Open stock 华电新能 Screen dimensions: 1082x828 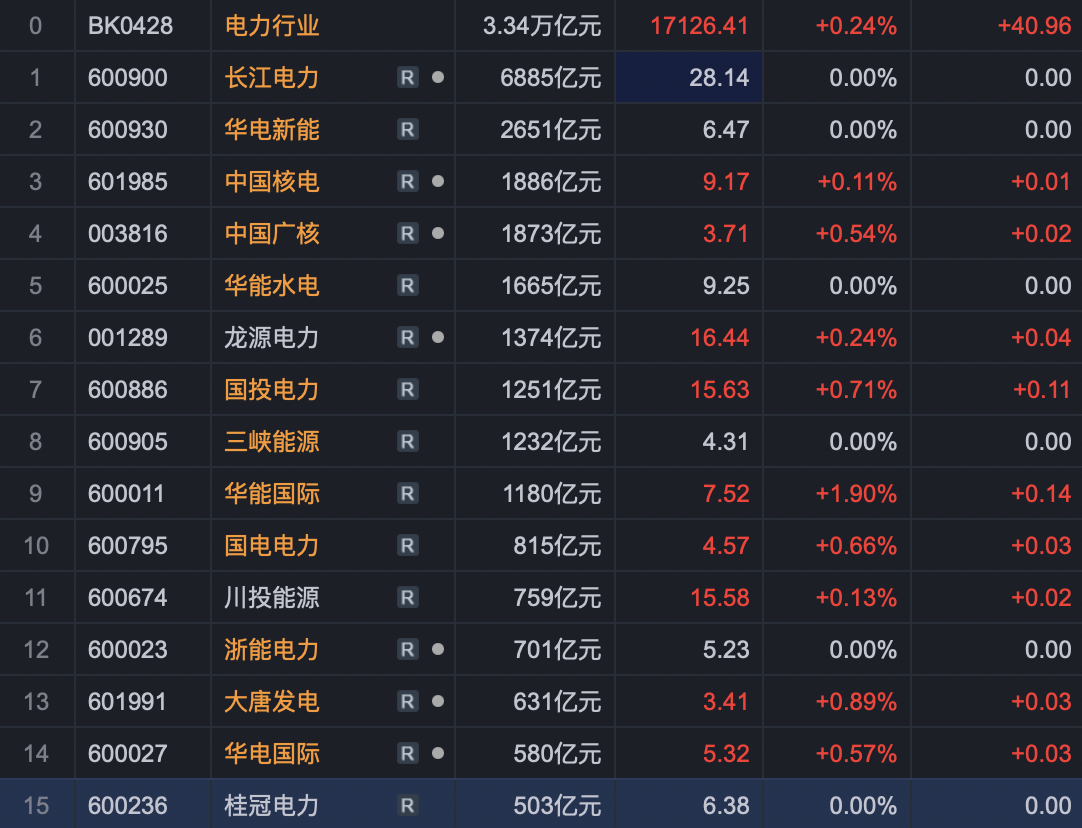tap(272, 129)
